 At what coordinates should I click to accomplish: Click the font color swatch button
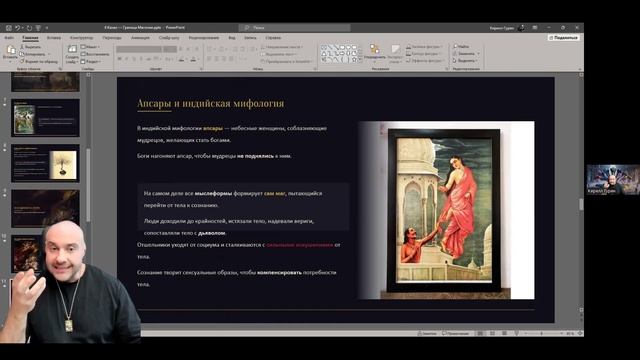coord(193,59)
